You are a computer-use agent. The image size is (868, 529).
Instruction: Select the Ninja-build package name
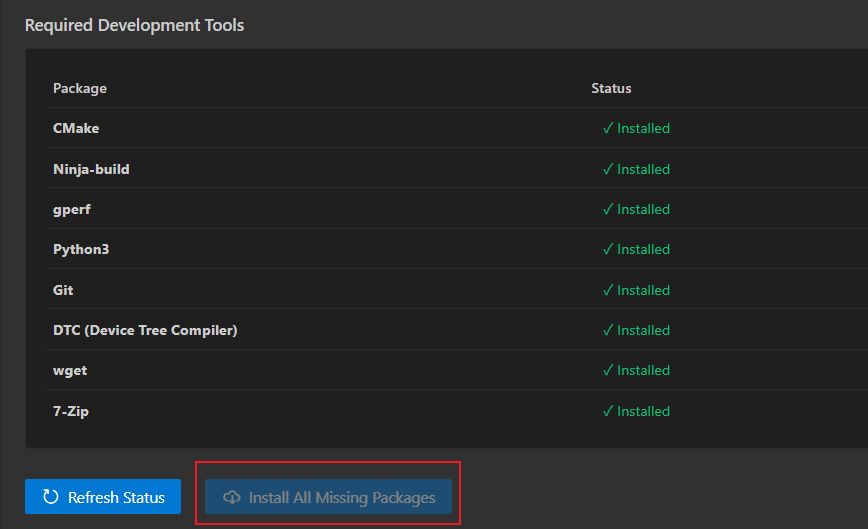(91, 169)
